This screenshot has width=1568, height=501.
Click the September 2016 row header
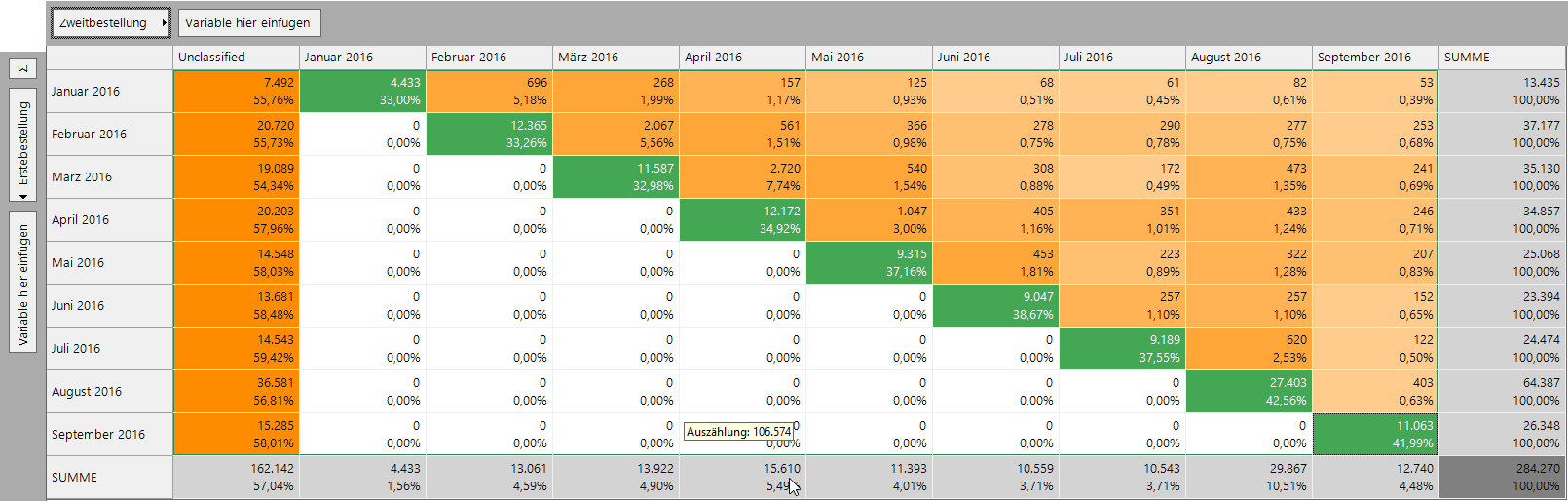tap(110, 434)
